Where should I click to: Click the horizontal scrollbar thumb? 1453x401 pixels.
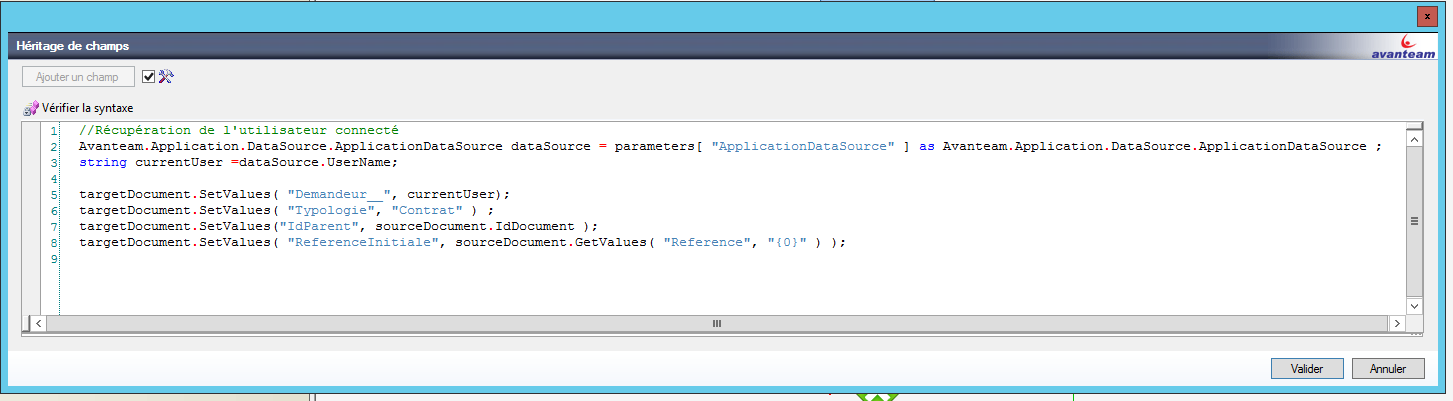click(x=716, y=324)
